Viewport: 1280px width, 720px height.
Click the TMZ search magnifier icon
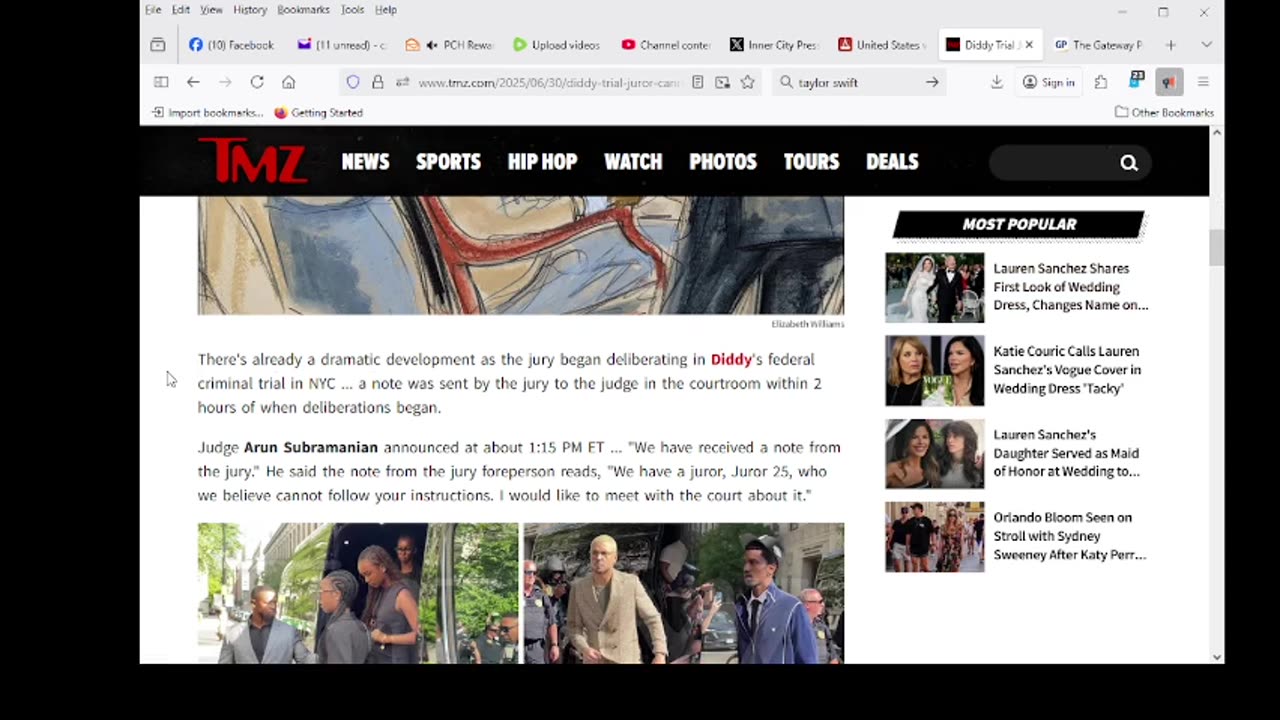pyautogui.click(x=1129, y=163)
